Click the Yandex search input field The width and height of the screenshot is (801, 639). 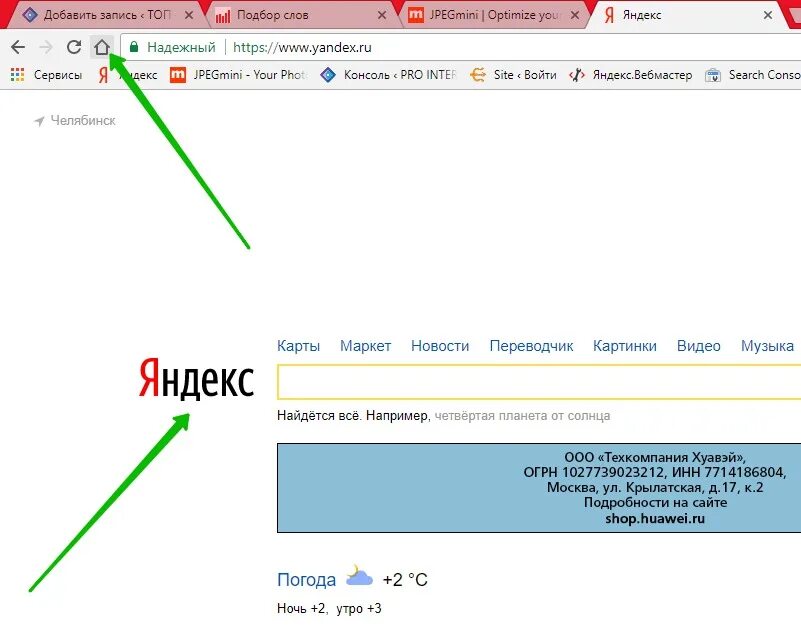[x=539, y=382]
